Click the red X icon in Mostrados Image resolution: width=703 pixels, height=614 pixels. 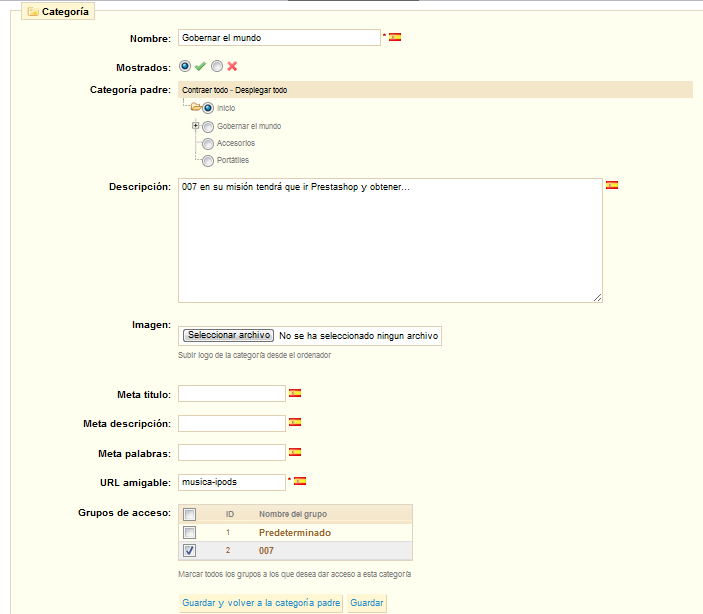pyautogui.click(x=232, y=66)
